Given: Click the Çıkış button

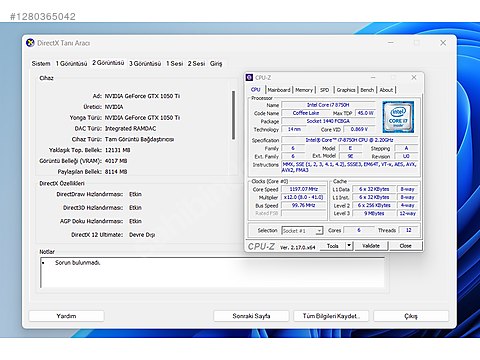Looking at the screenshot, I should pos(411,316).
